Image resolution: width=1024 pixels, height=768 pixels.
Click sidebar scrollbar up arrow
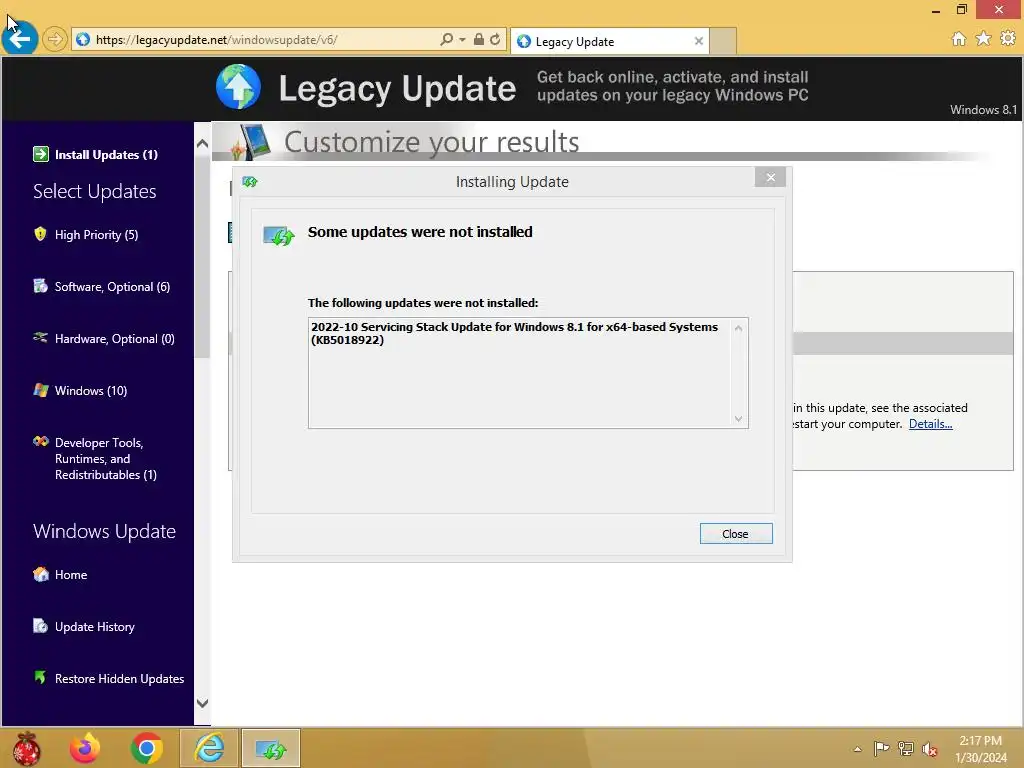coord(202,144)
